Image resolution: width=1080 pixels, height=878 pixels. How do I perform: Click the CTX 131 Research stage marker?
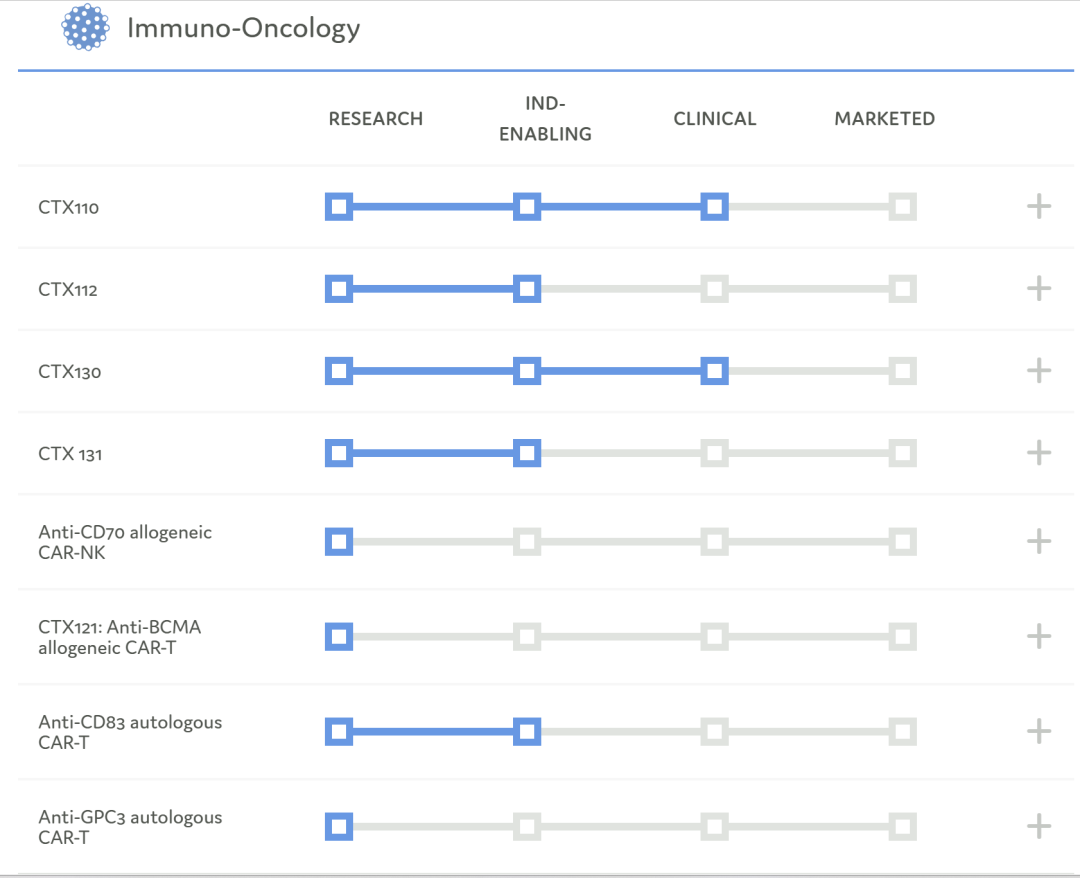tap(339, 453)
